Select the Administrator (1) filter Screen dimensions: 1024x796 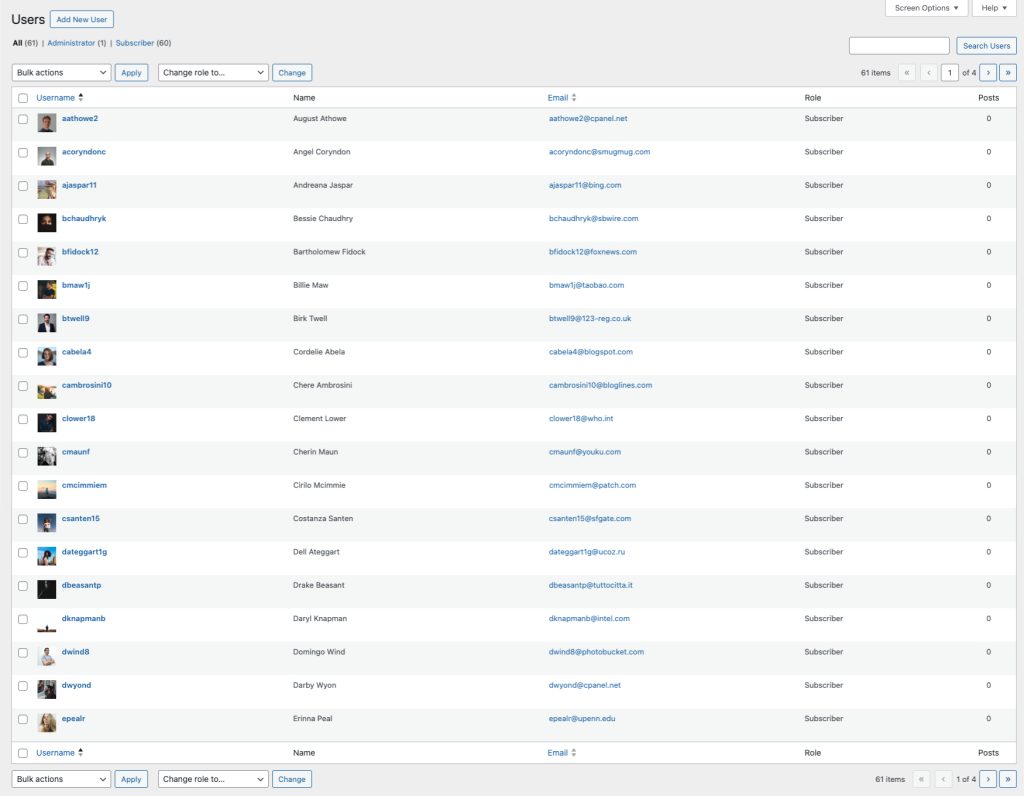[x=70, y=45]
